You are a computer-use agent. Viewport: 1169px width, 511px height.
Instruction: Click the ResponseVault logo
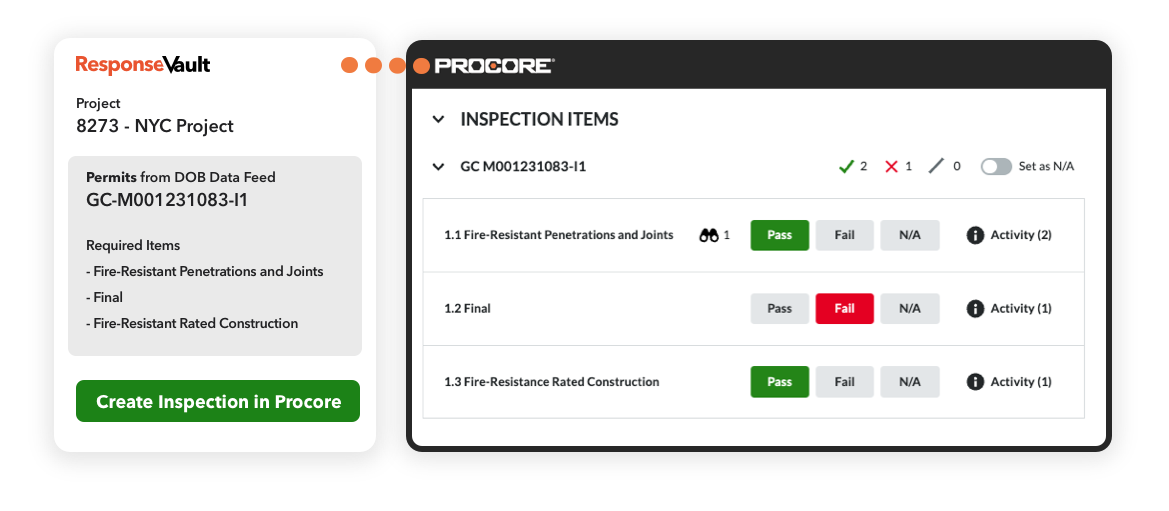point(143,65)
